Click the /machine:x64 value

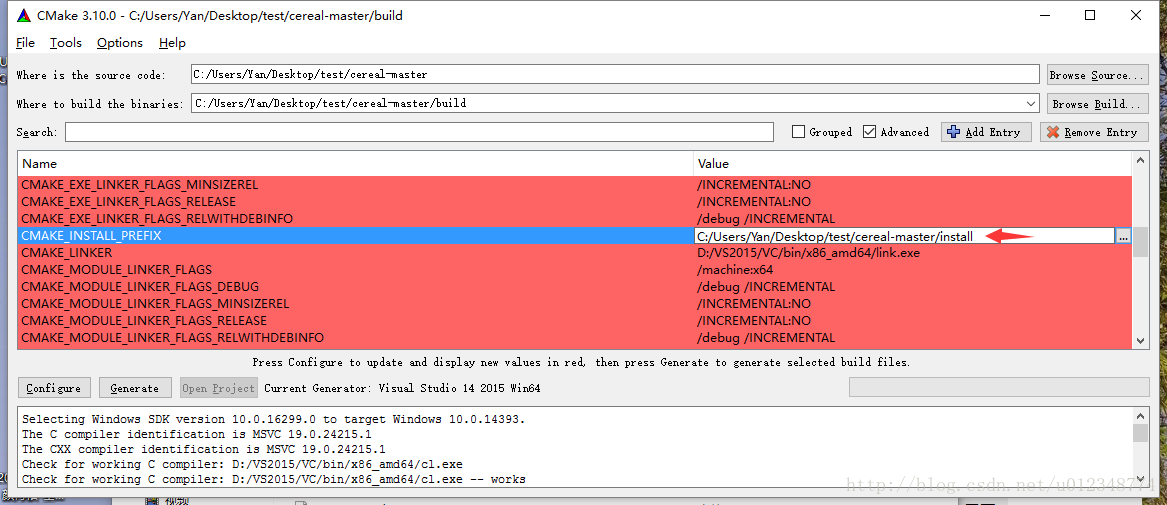click(735, 270)
